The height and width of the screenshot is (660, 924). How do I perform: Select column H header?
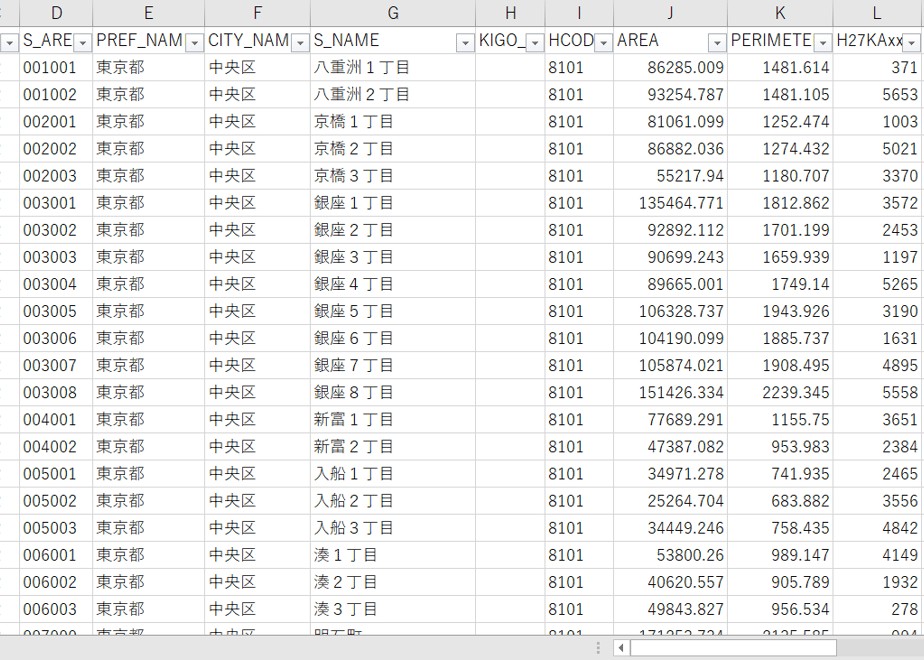(510, 13)
